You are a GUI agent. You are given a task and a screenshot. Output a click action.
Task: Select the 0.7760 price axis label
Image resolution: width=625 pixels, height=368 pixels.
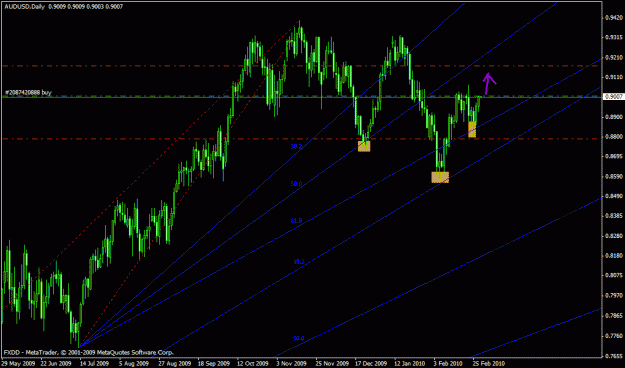click(614, 336)
